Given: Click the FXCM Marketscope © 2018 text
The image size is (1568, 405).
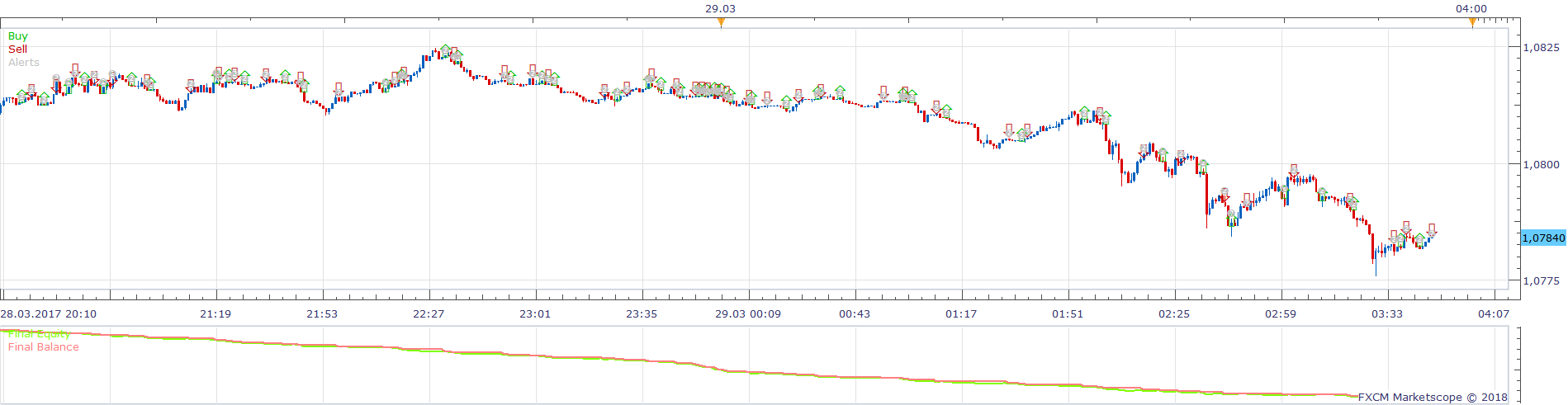Looking at the screenshot, I should click(1433, 398).
